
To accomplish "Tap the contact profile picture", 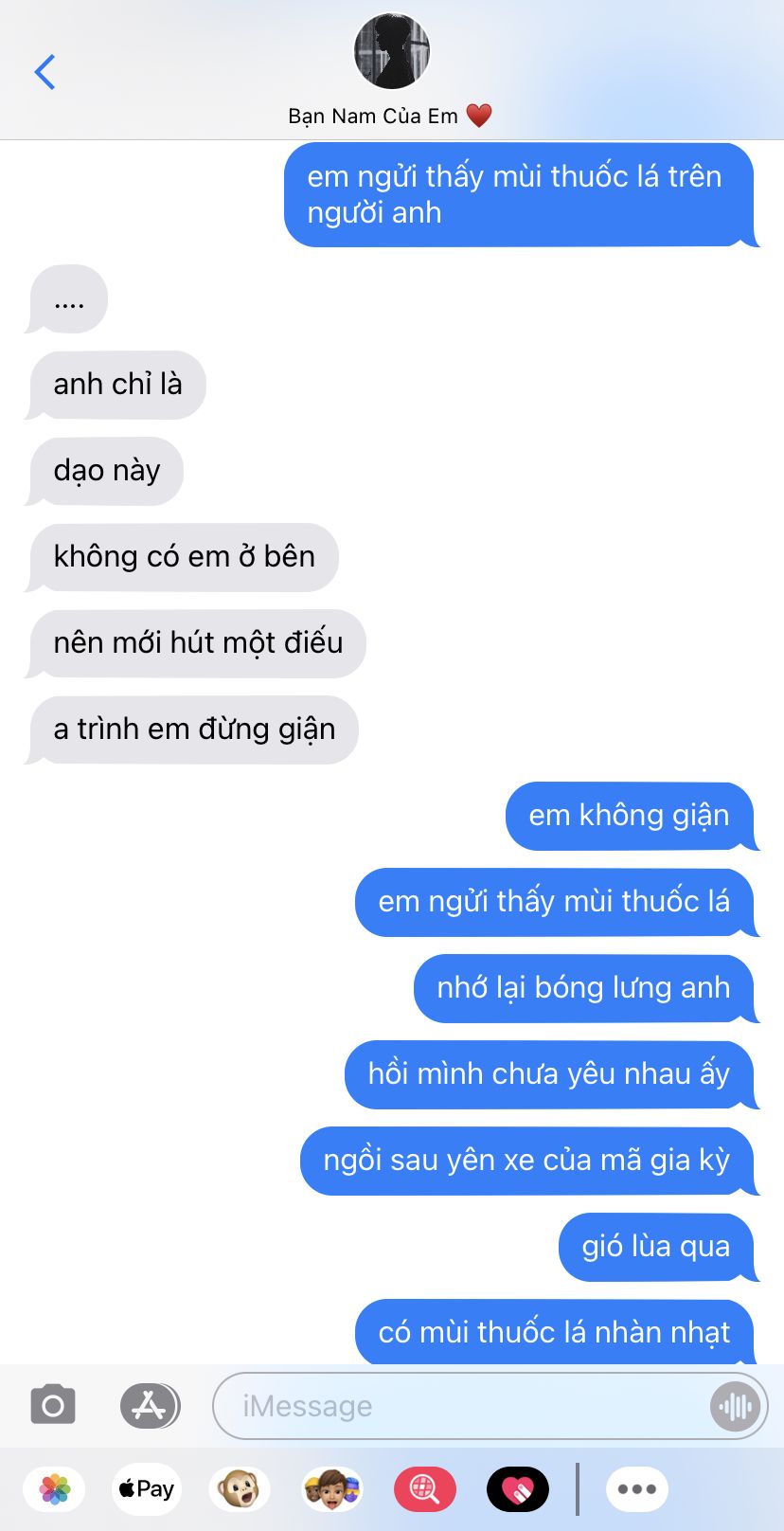I will pos(391,51).
